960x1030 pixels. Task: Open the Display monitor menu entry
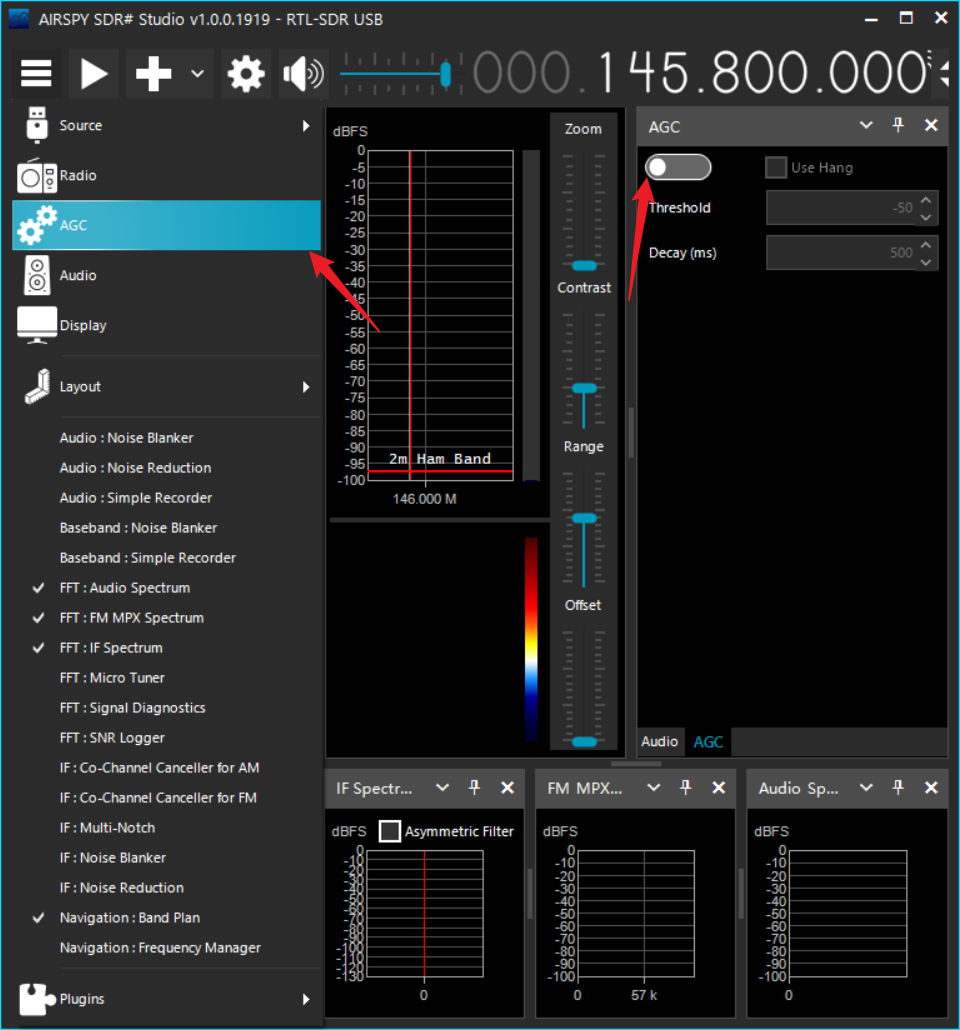click(82, 326)
